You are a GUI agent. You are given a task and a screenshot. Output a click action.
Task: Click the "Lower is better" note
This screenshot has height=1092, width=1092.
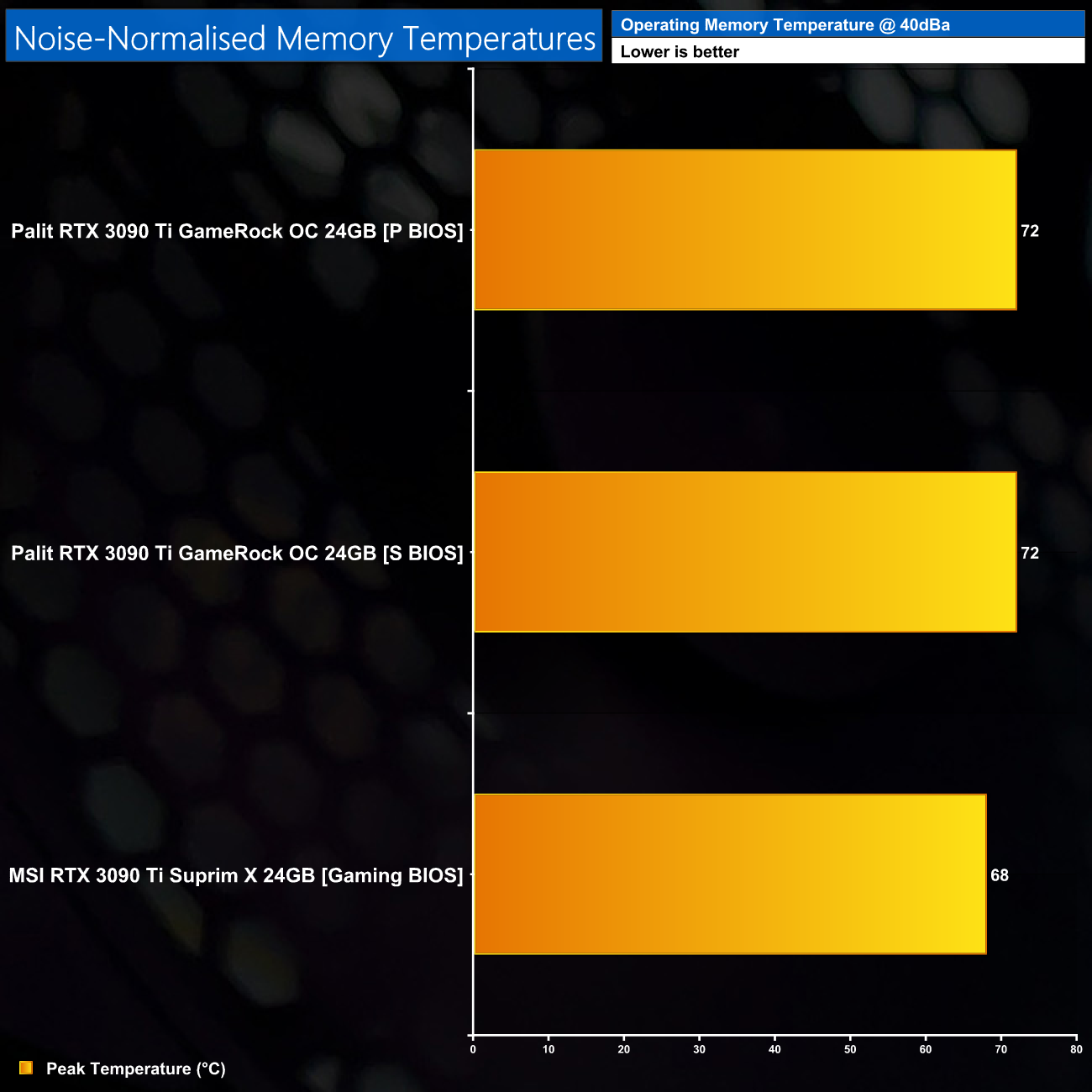(x=680, y=51)
